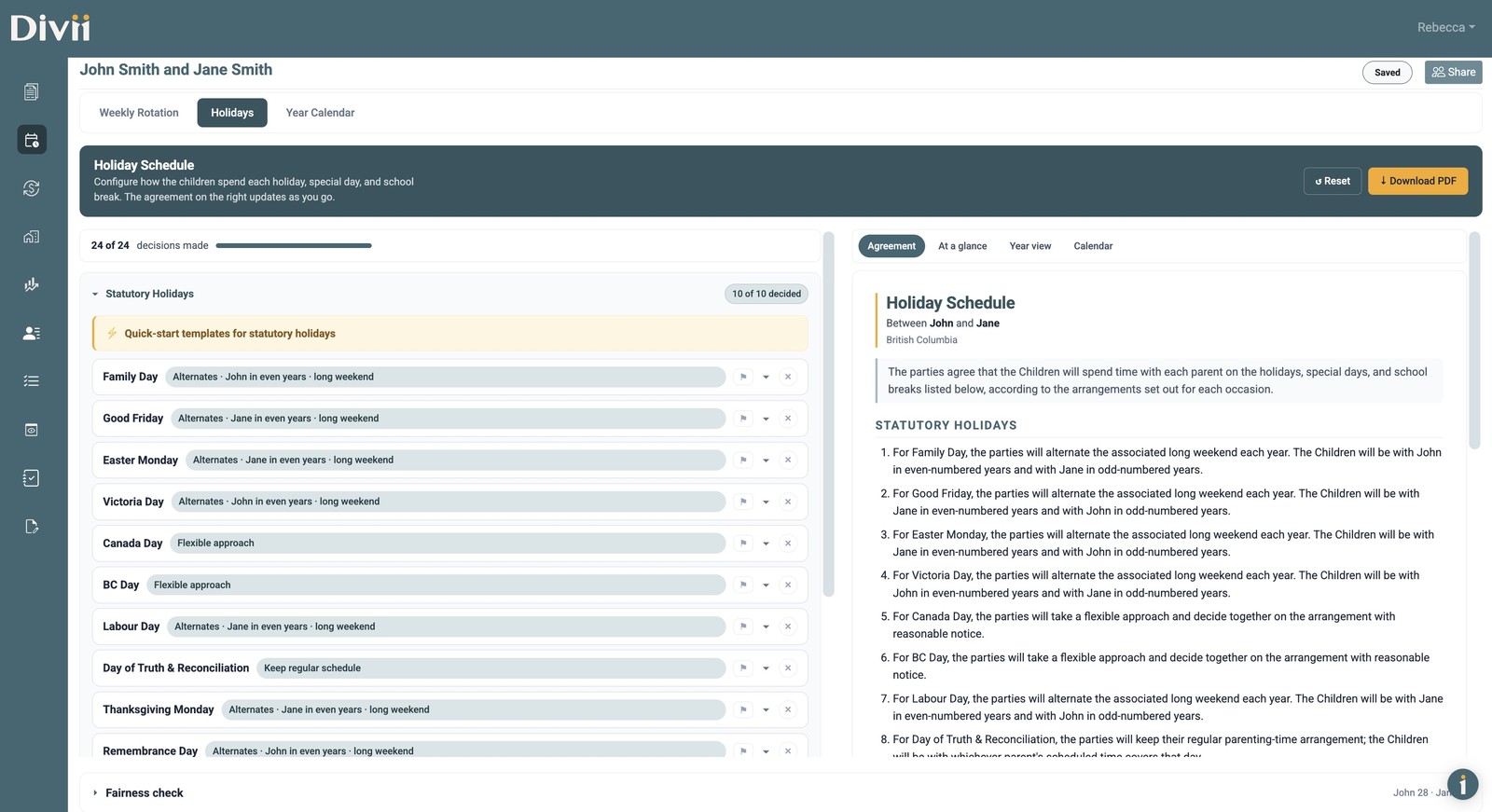Click the agreement panel vertical scrollbar
Viewport: 1492px width, 812px height.
[1474, 340]
